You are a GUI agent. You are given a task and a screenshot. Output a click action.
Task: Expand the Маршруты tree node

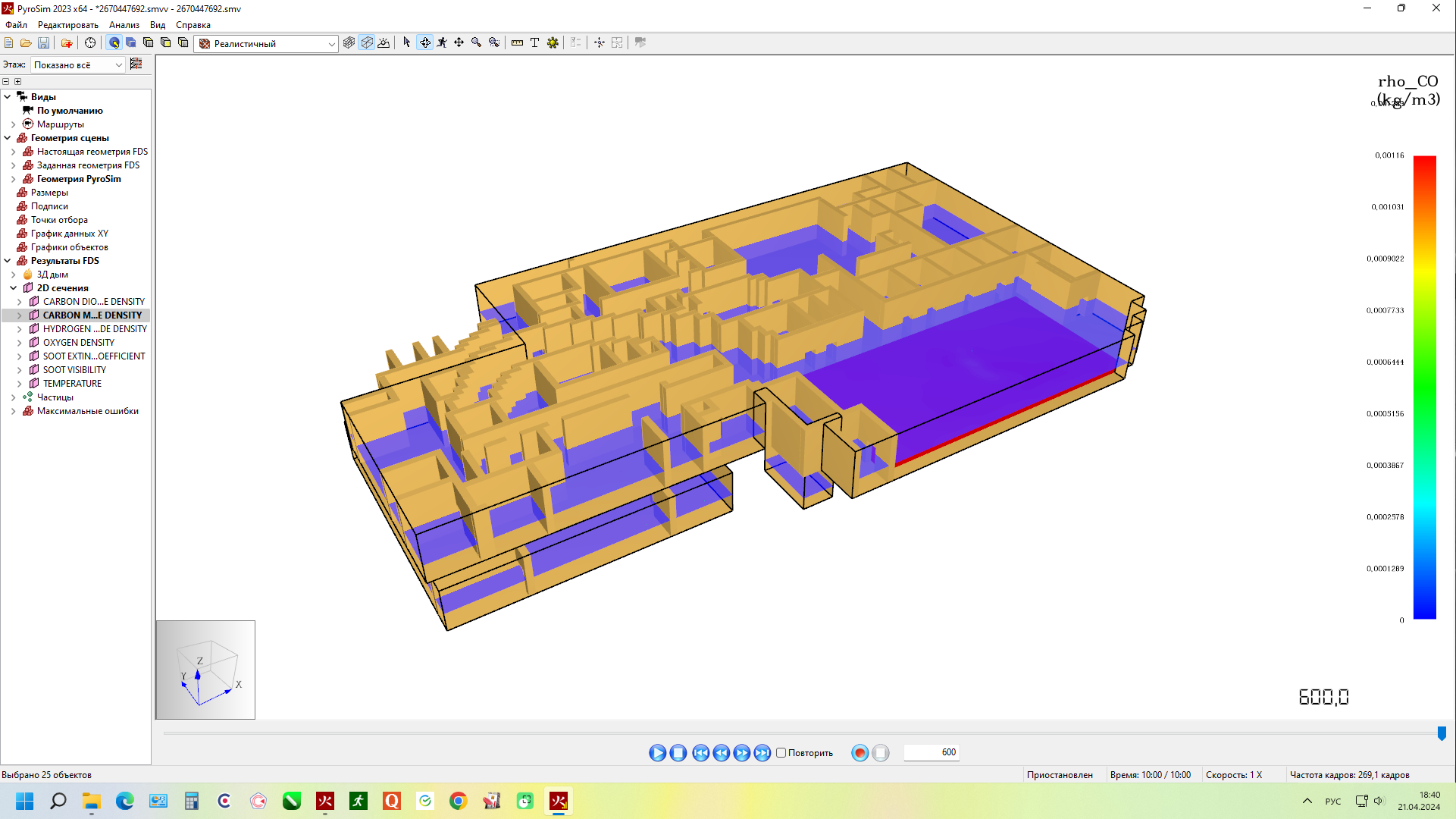(14, 124)
